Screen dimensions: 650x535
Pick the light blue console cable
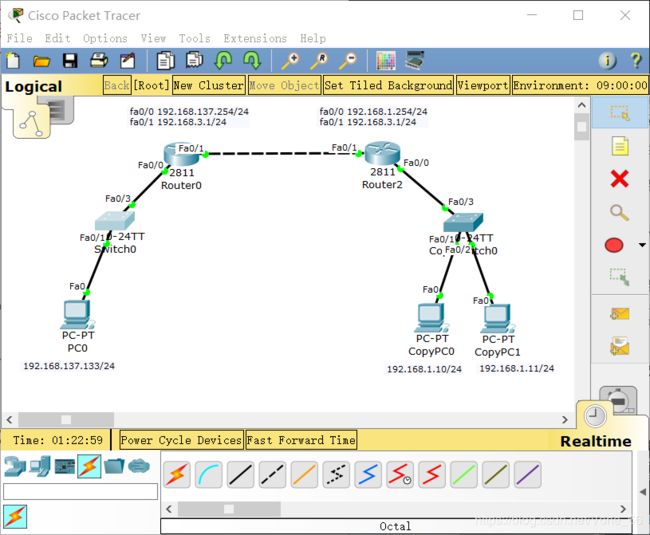209,474
